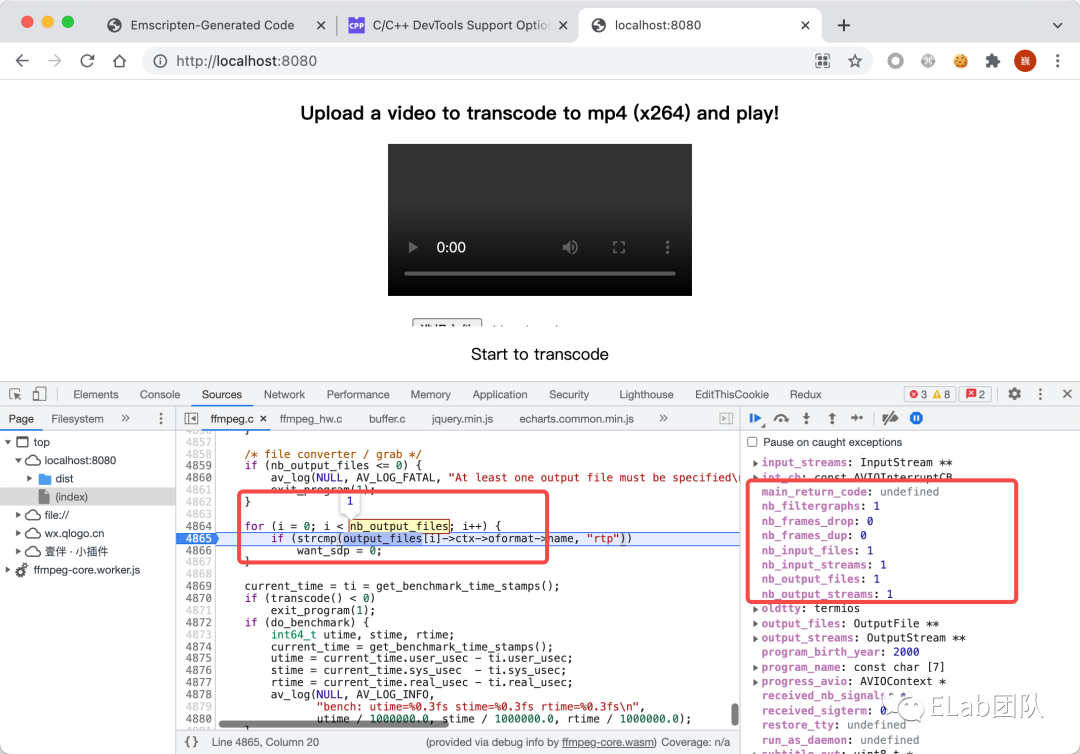Go to browser home page
The image size is (1080, 754).
tap(119, 61)
